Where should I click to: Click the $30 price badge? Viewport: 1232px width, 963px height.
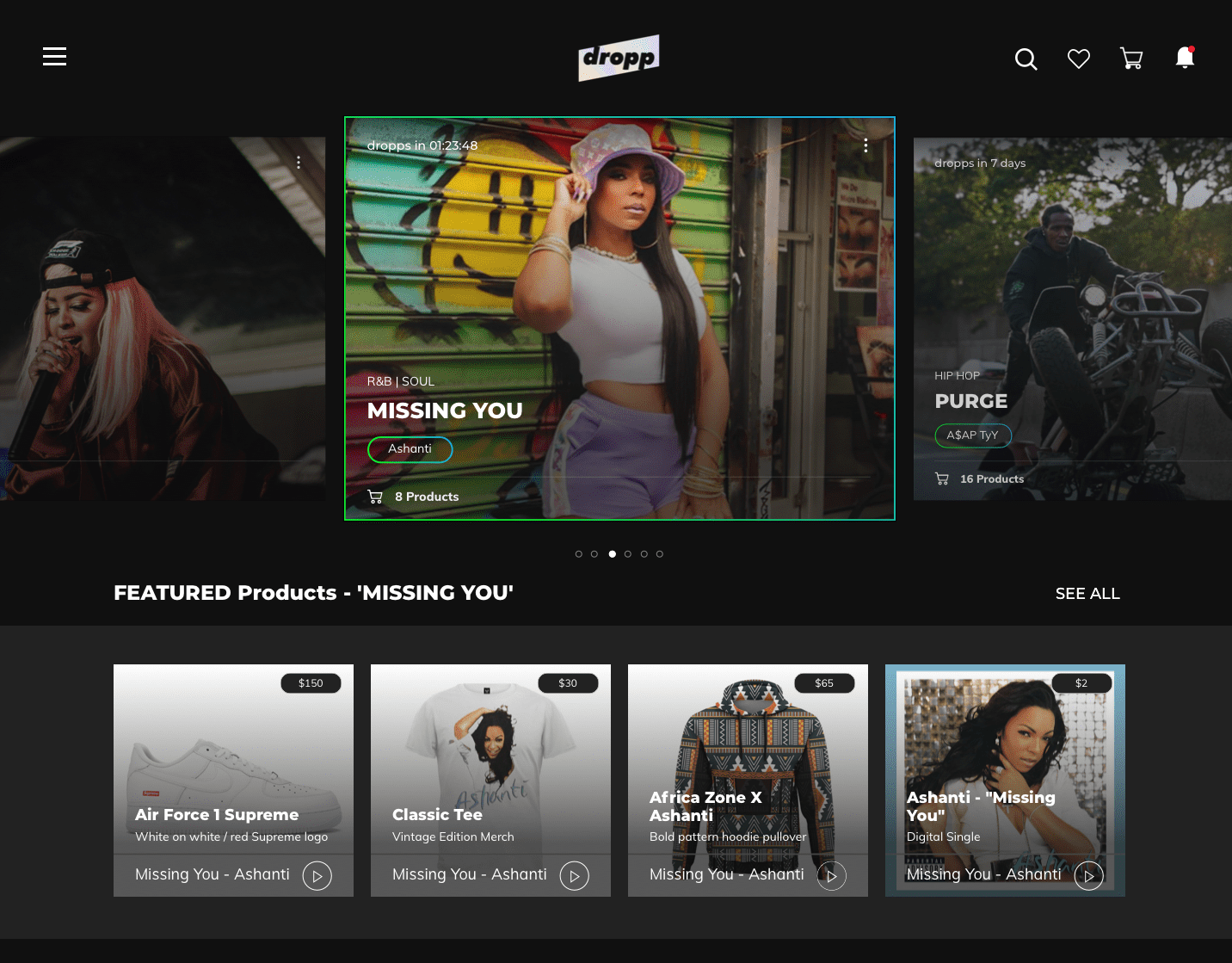[x=568, y=683]
